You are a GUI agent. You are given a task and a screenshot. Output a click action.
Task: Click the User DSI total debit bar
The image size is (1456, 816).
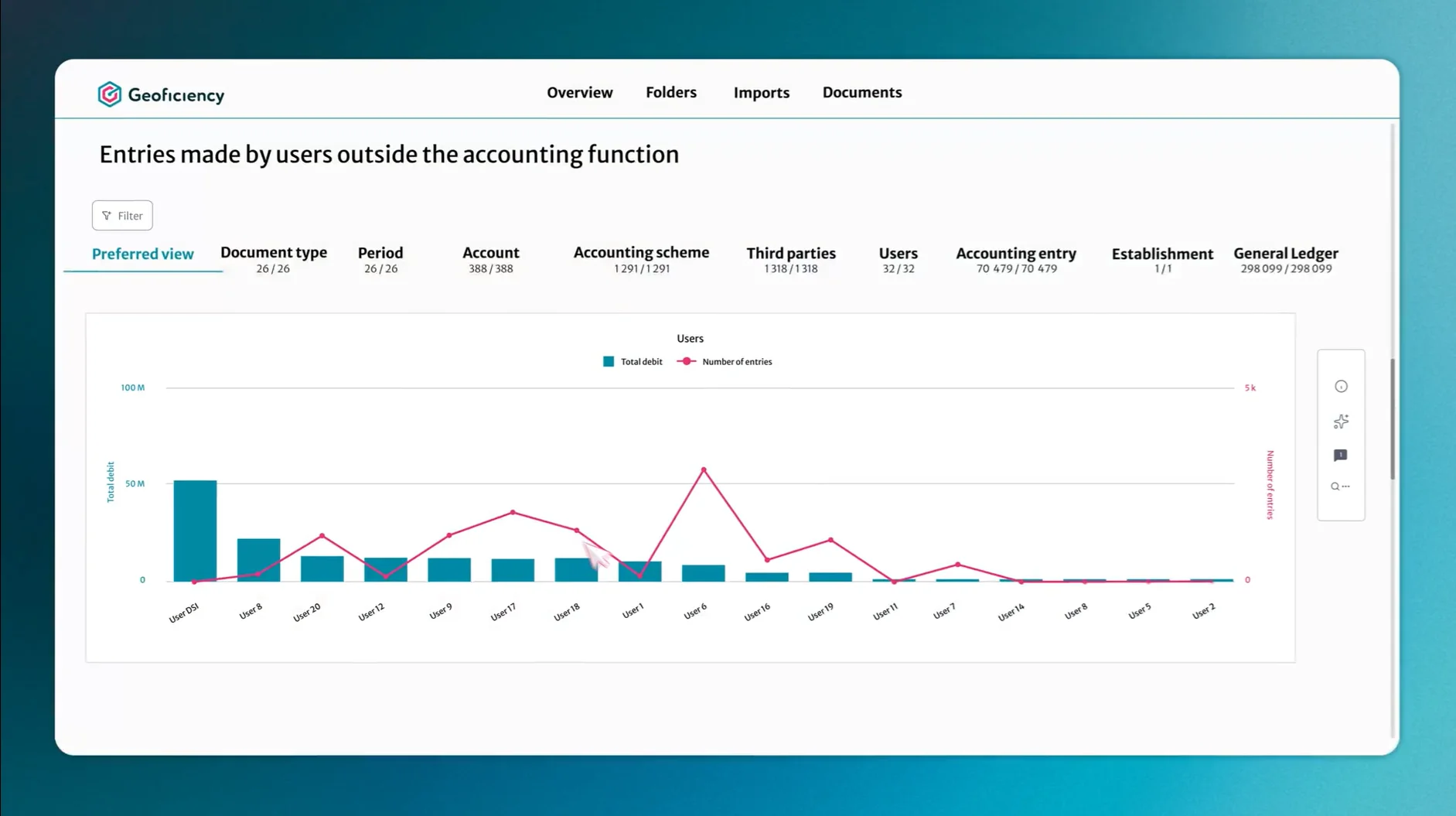(195, 531)
